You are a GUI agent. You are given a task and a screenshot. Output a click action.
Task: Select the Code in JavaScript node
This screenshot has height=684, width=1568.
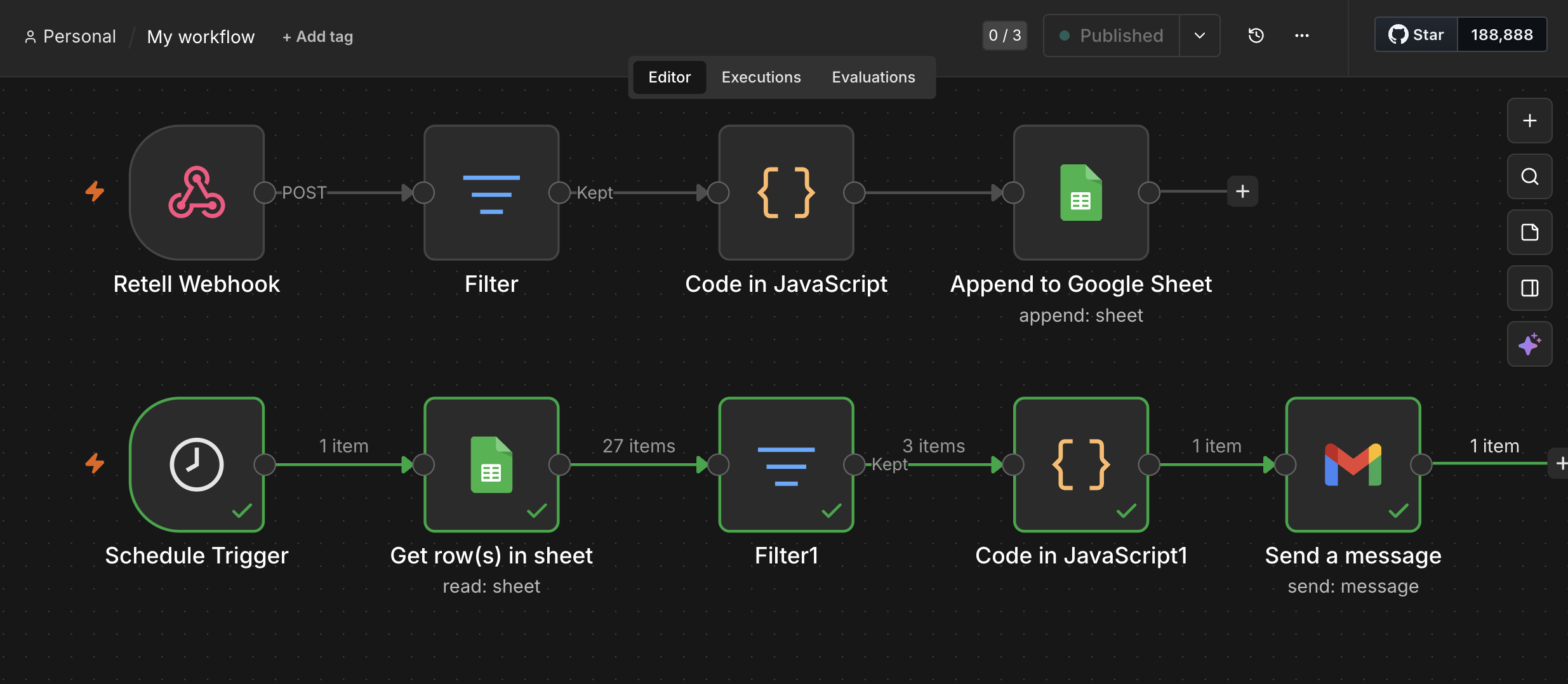click(x=786, y=192)
